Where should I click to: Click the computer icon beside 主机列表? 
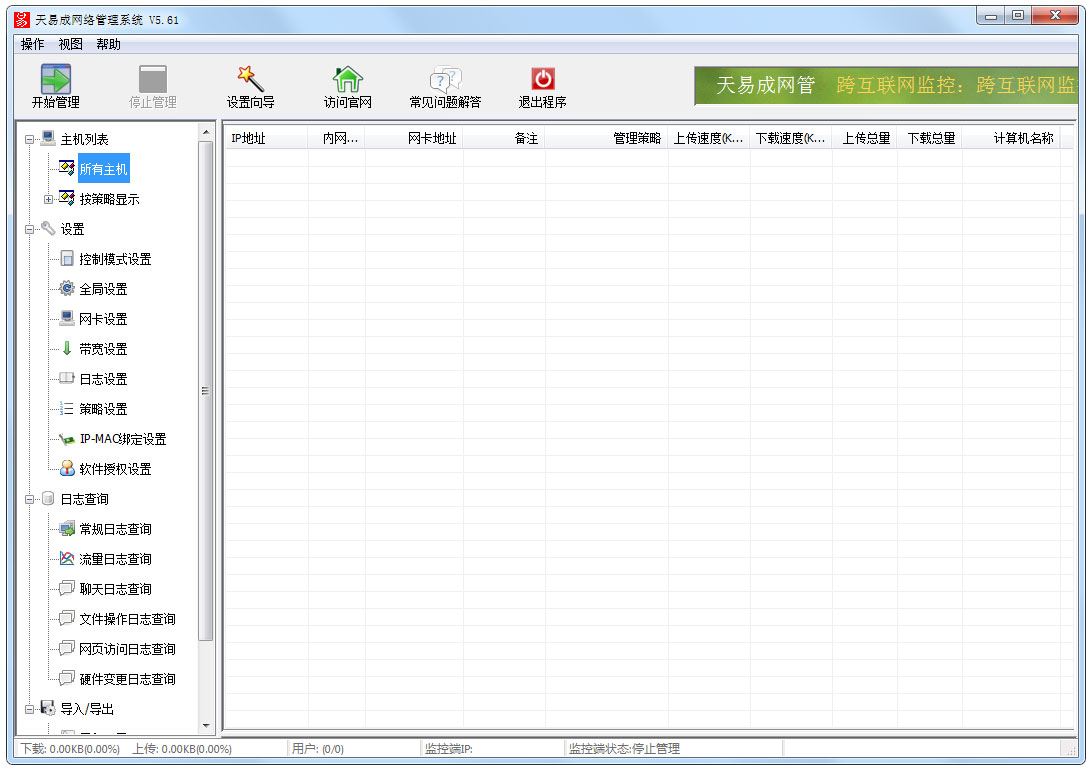[48, 138]
